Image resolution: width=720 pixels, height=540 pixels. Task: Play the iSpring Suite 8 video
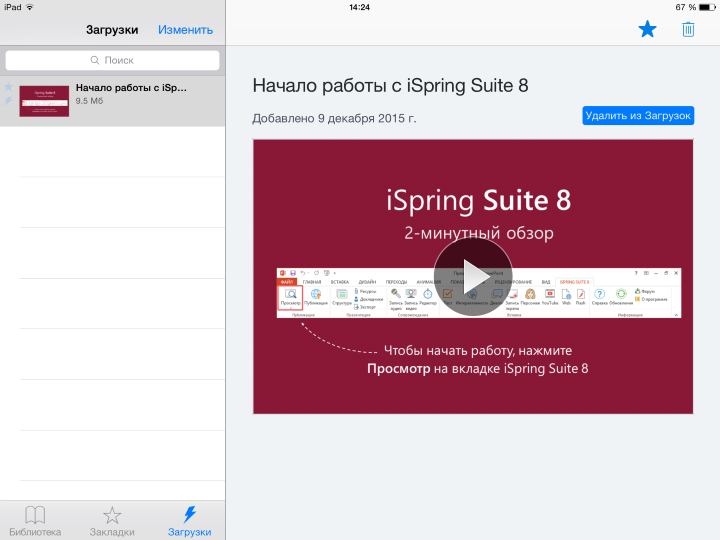click(x=473, y=277)
